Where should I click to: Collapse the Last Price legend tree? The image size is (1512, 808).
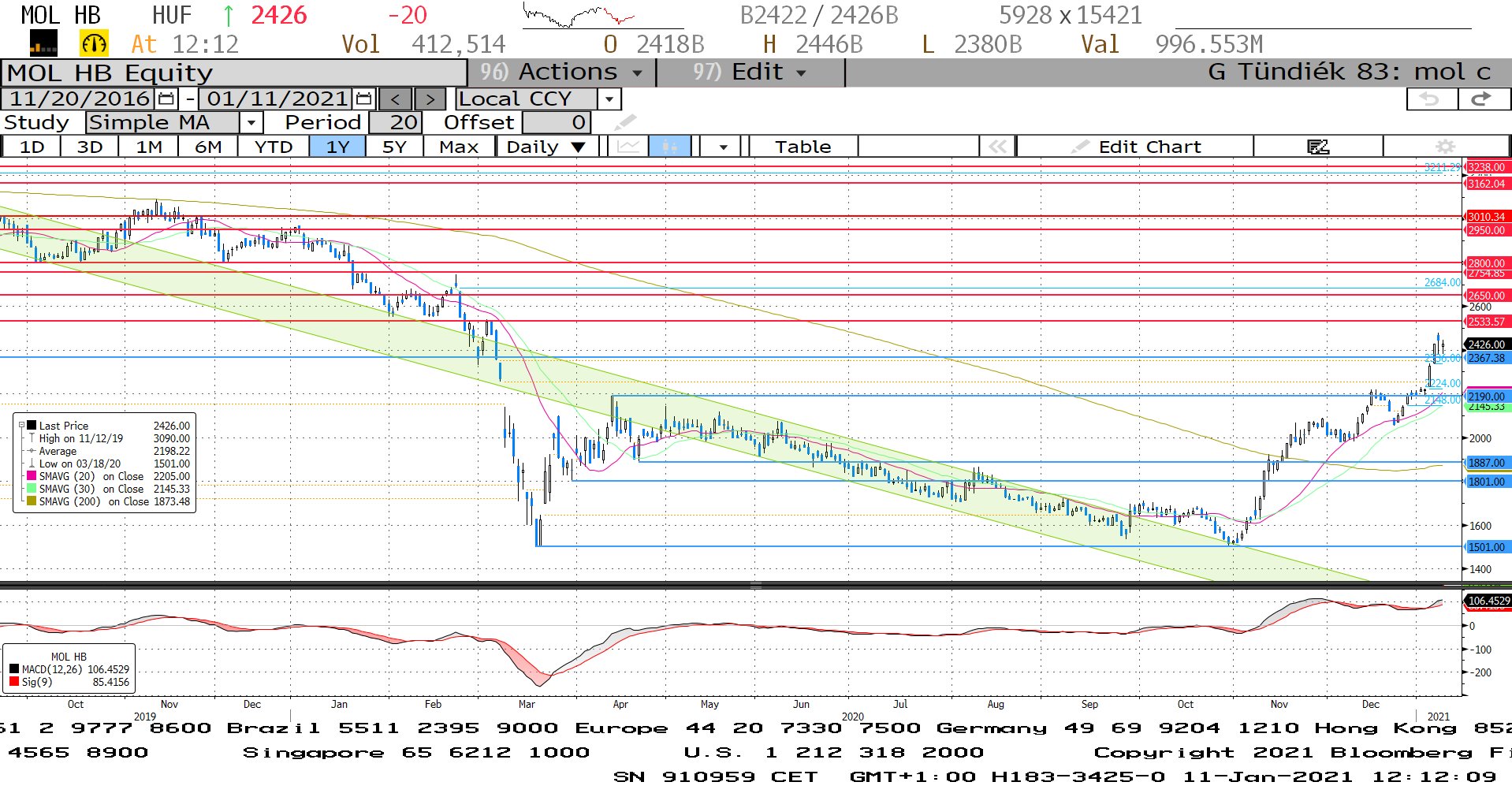[x=22, y=426]
